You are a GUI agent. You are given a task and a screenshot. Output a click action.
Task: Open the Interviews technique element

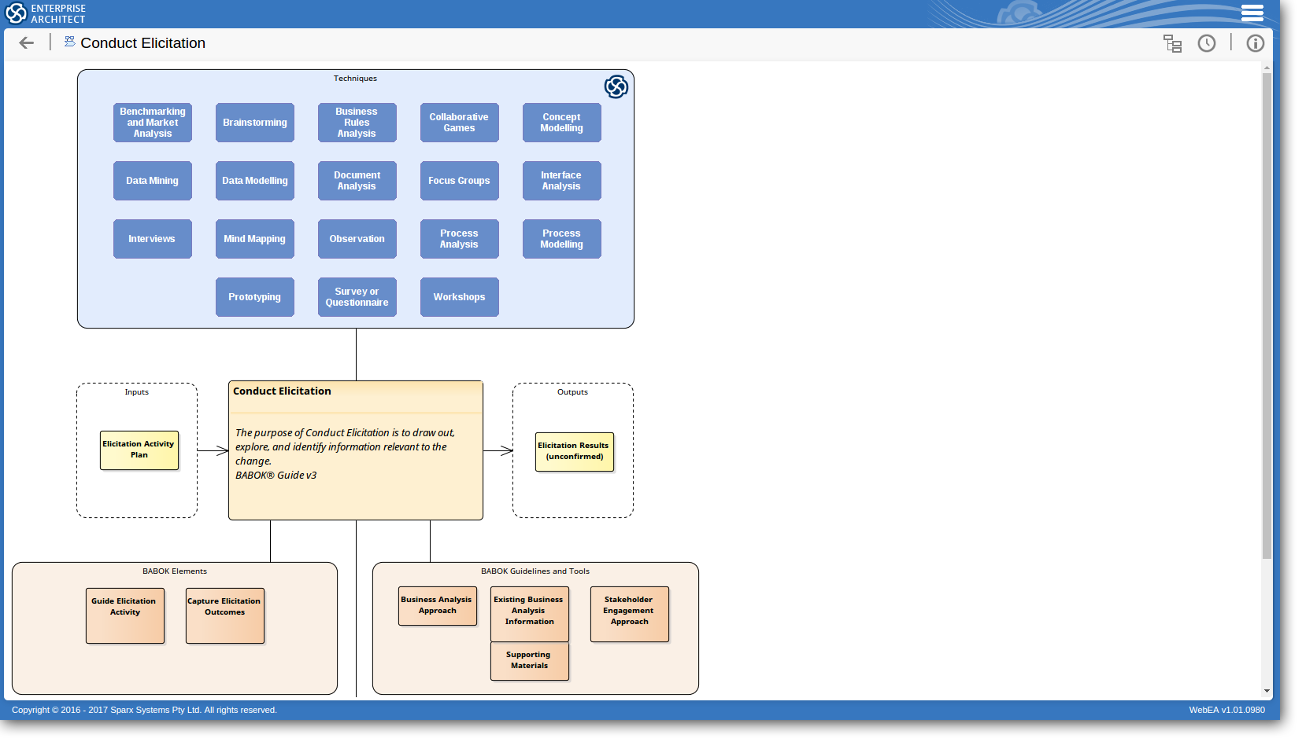[x=152, y=239]
